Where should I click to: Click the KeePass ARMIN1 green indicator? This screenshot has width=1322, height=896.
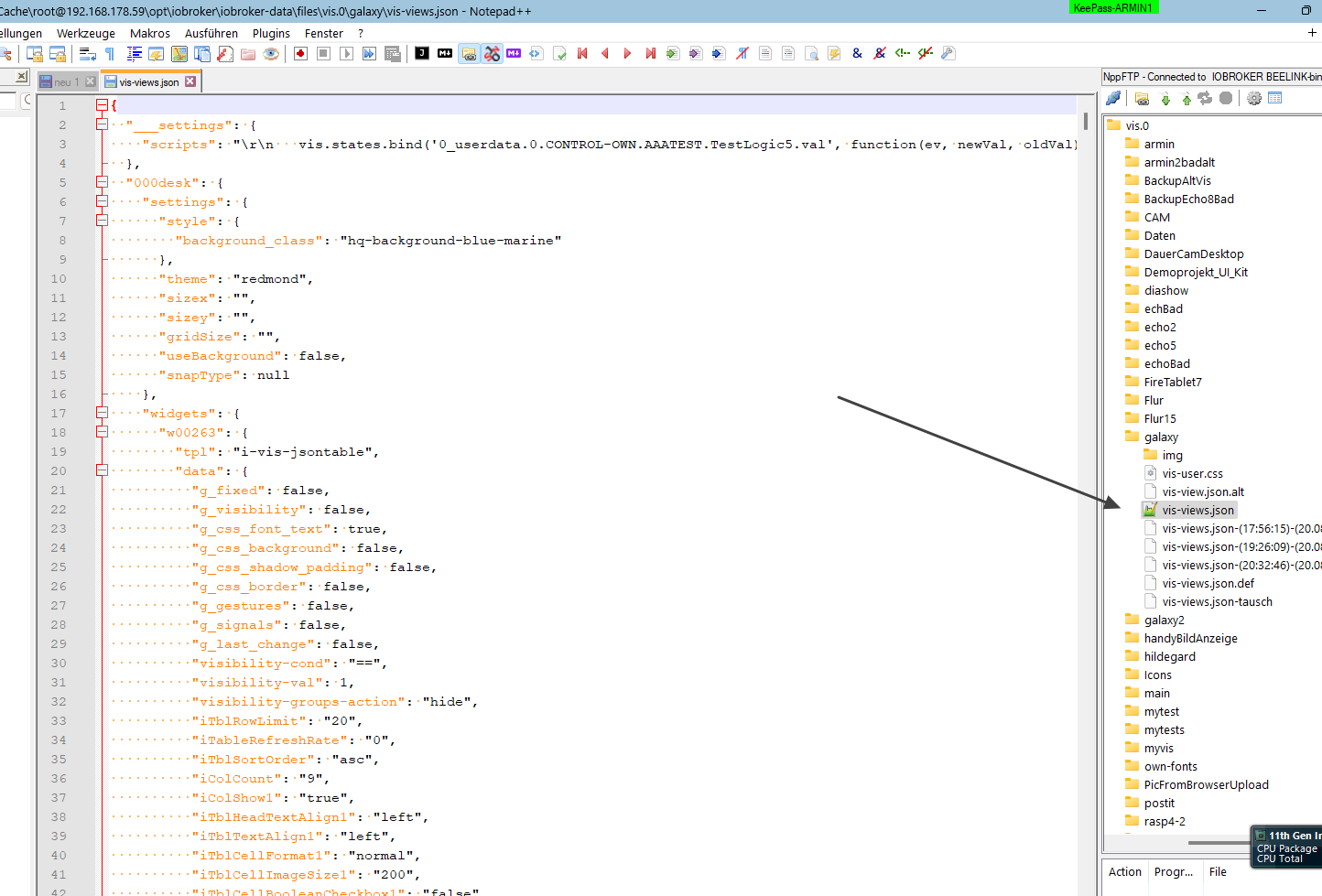(1112, 7)
